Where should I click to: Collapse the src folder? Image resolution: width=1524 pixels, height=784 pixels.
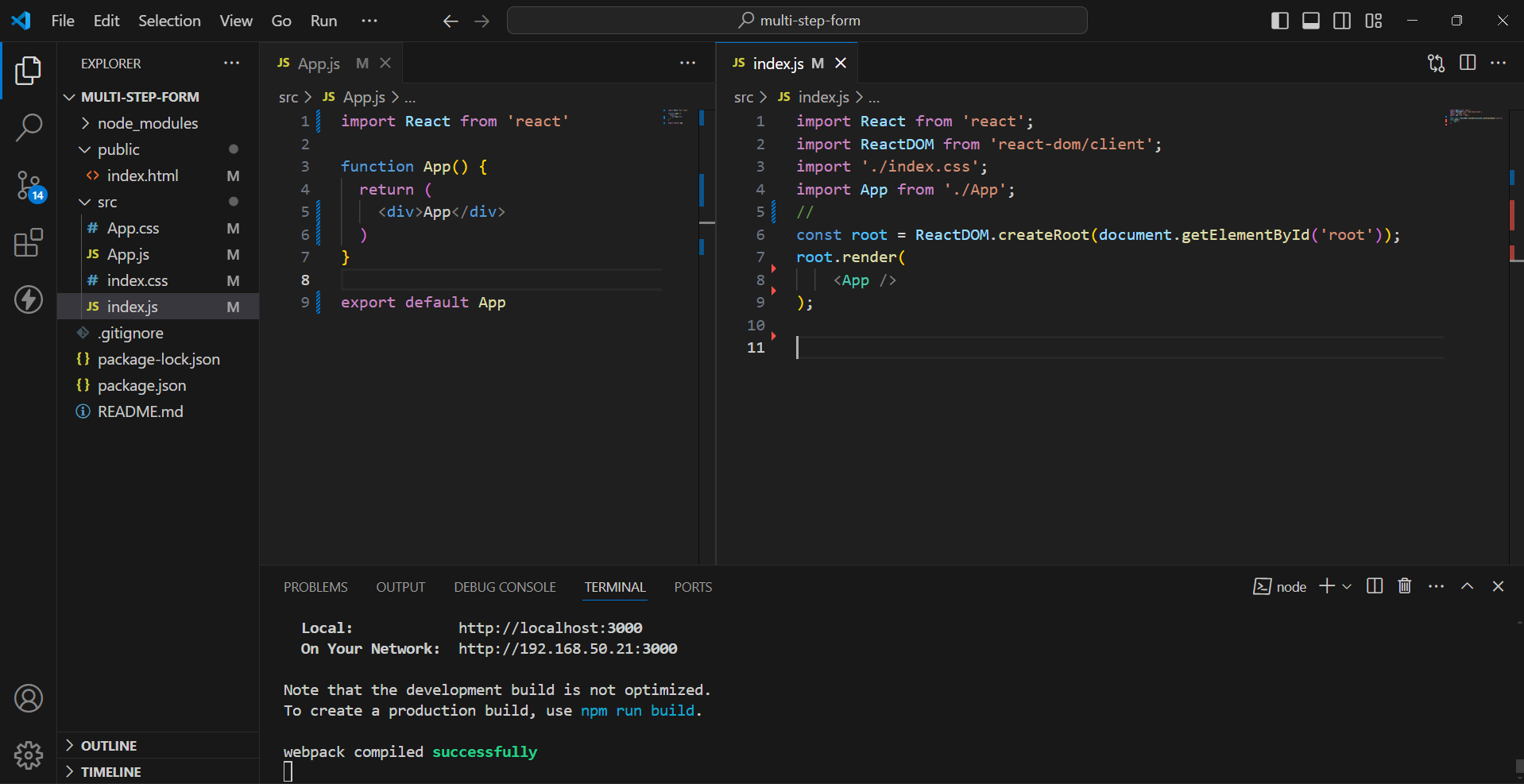point(158,202)
